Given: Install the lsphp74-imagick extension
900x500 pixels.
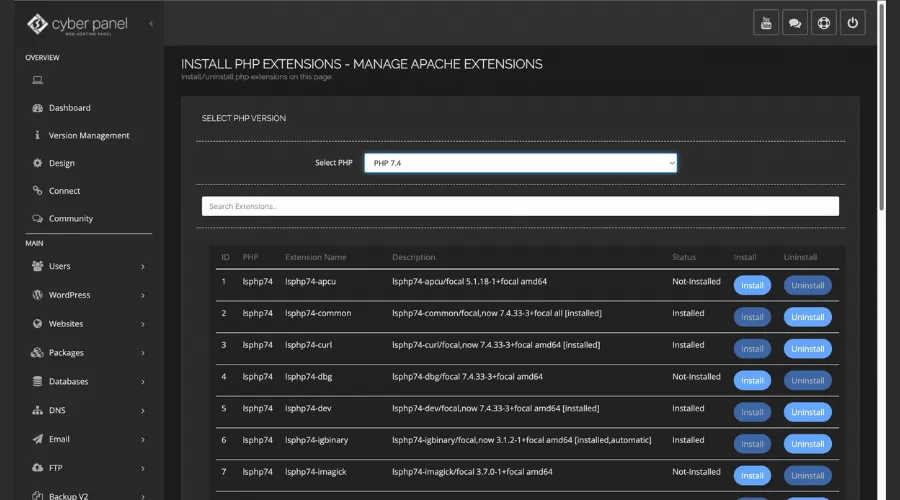Looking at the screenshot, I should point(752,475).
